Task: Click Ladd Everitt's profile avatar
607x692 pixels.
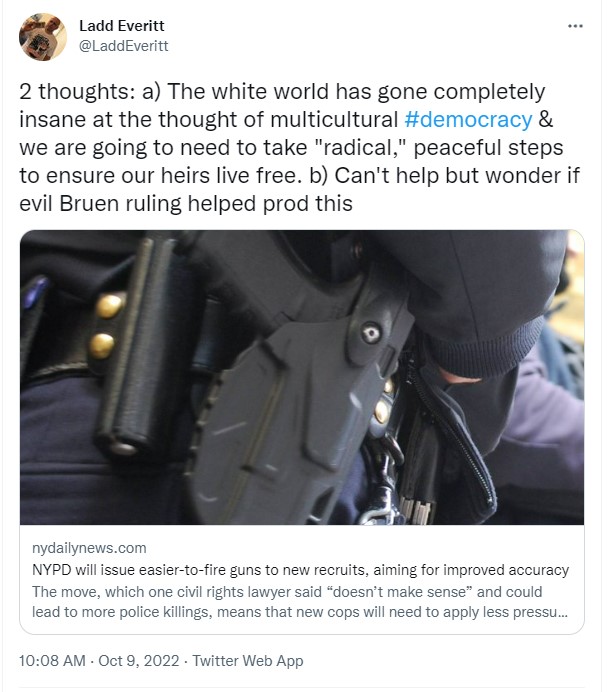Action: 42,36
